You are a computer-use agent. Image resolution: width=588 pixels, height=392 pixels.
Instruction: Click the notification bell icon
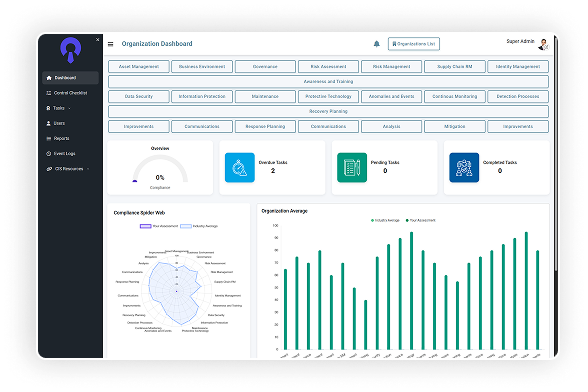pyautogui.click(x=376, y=44)
